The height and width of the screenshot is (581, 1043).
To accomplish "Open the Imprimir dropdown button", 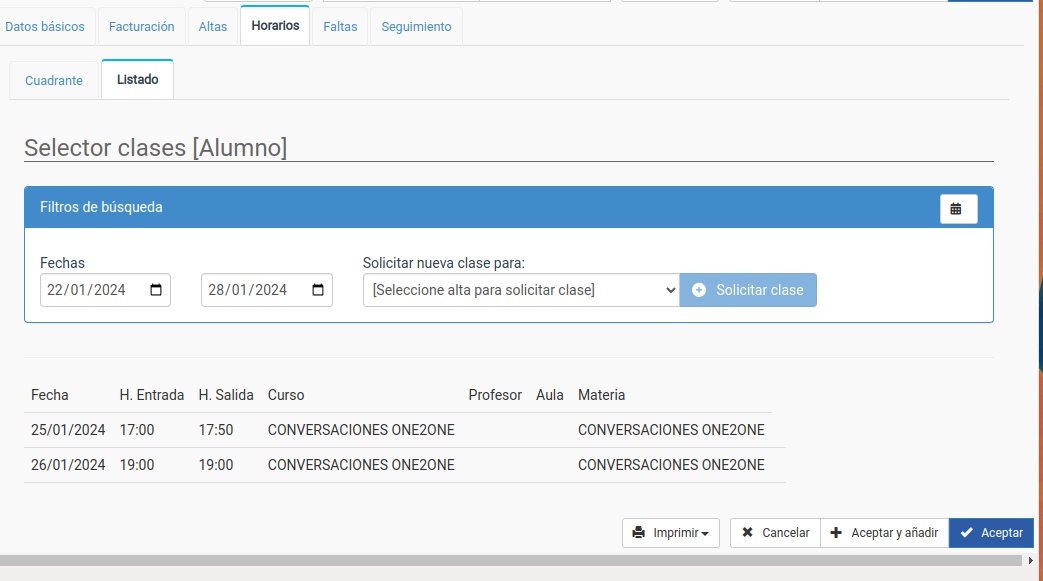I will point(670,533).
